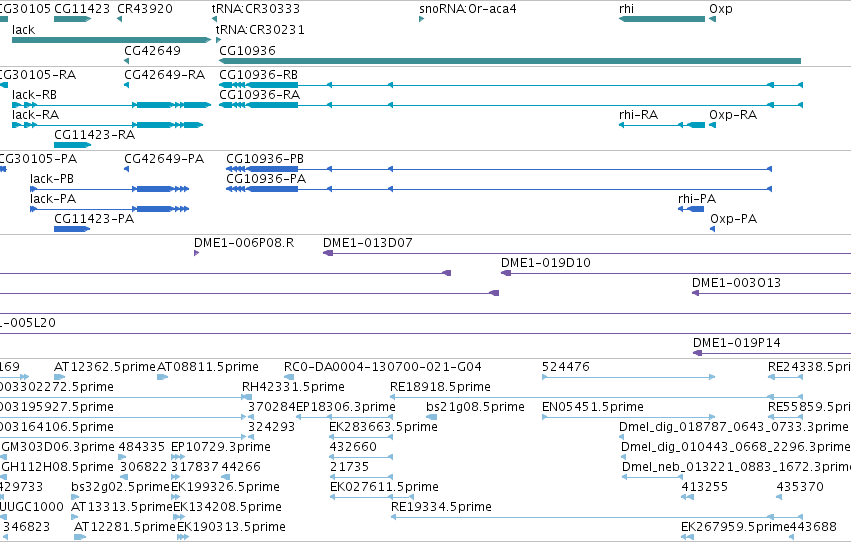Image resolution: width=851 pixels, height=542 pixels.
Task: Select the lack-PB protein label
Action: click(52, 178)
